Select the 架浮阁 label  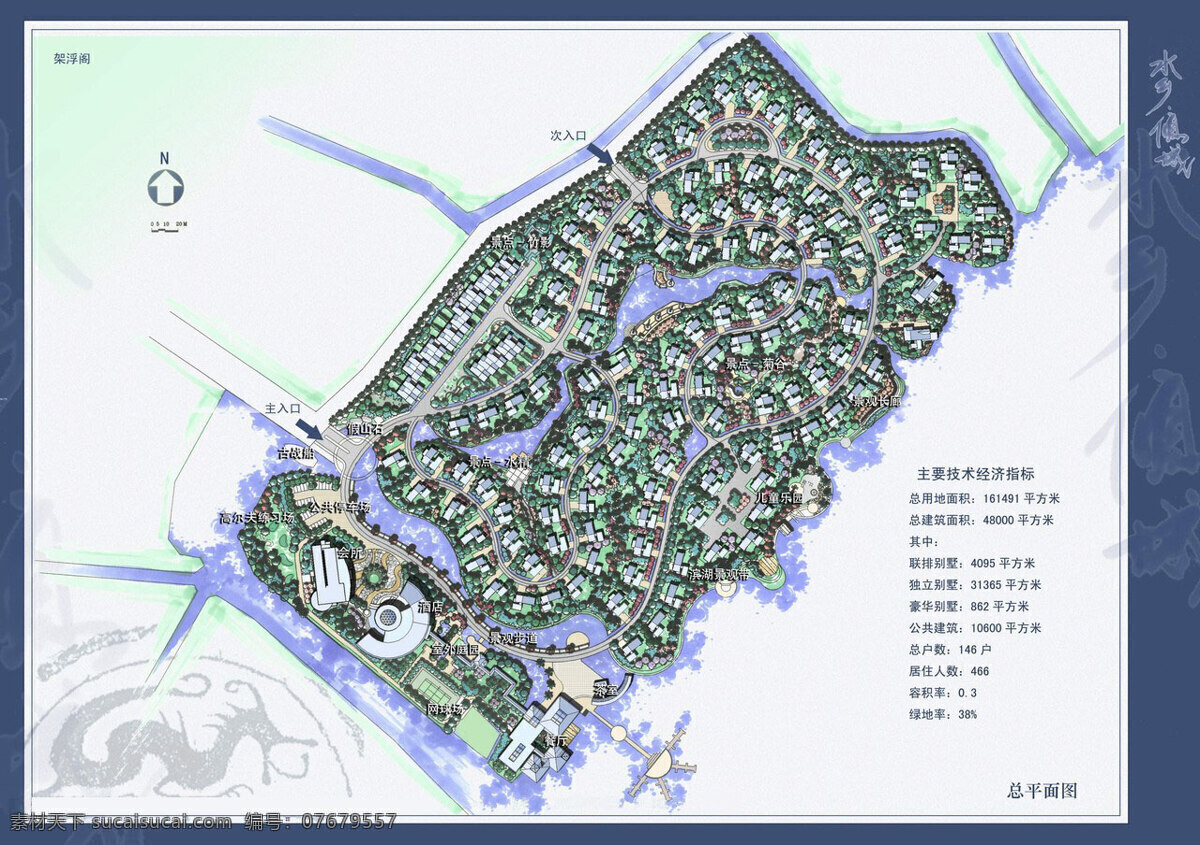72,59
